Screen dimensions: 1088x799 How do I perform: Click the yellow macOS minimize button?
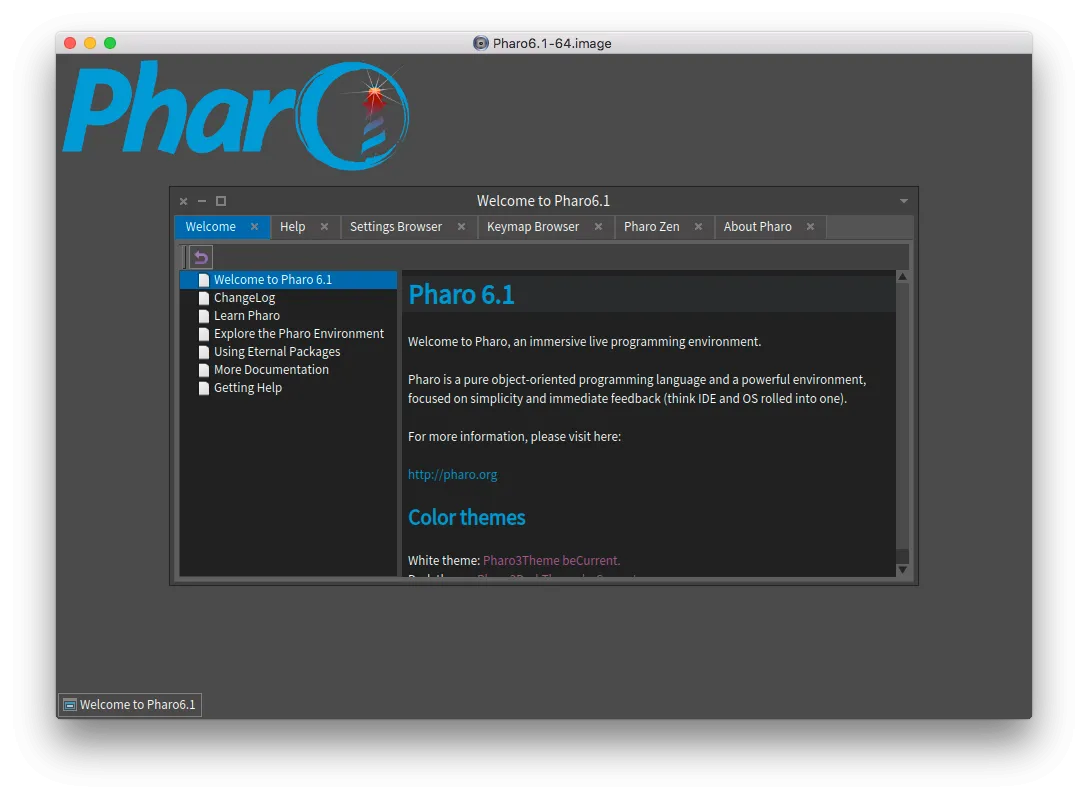pyautogui.click(x=90, y=43)
